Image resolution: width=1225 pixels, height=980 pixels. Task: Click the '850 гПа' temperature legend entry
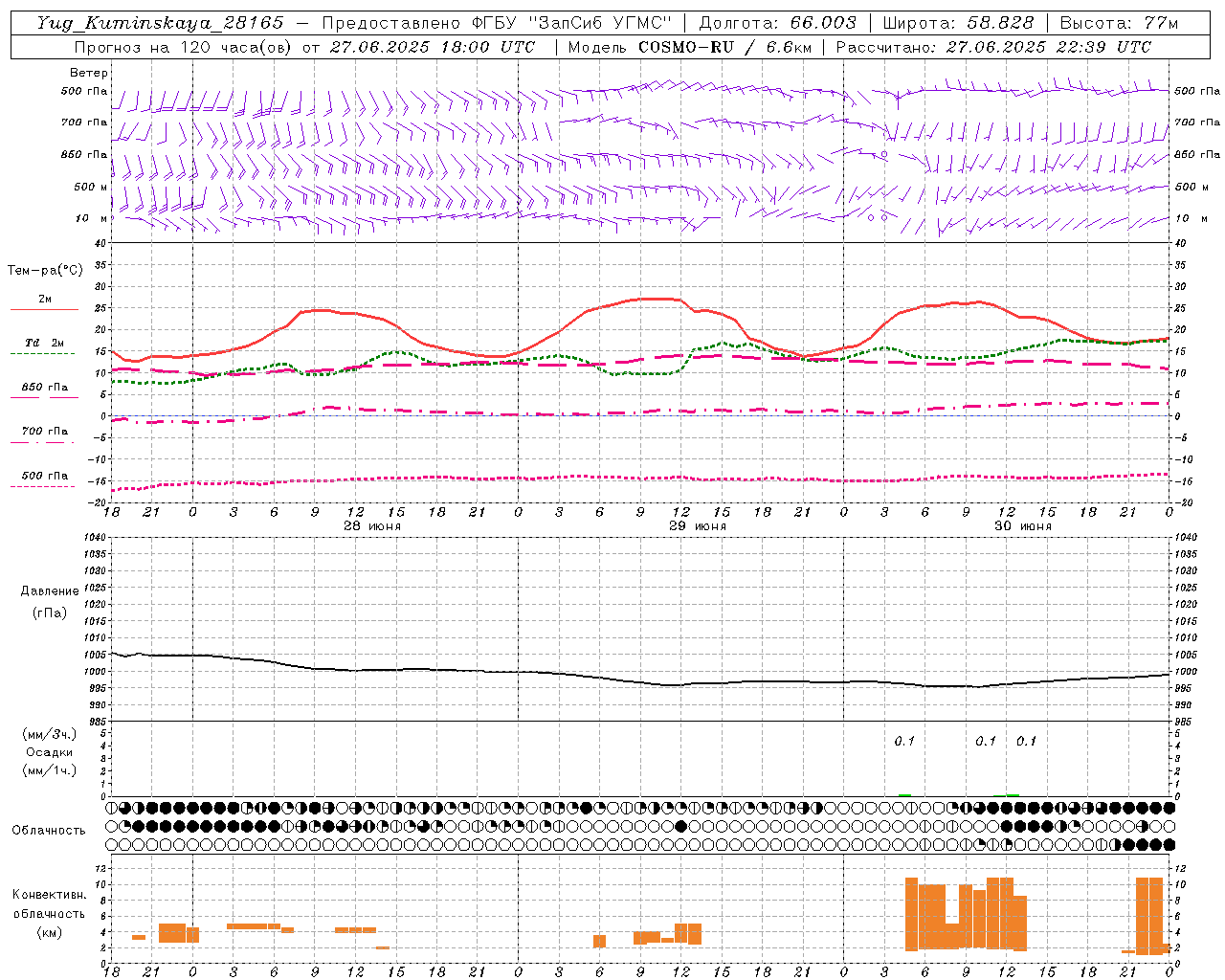tap(44, 388)
